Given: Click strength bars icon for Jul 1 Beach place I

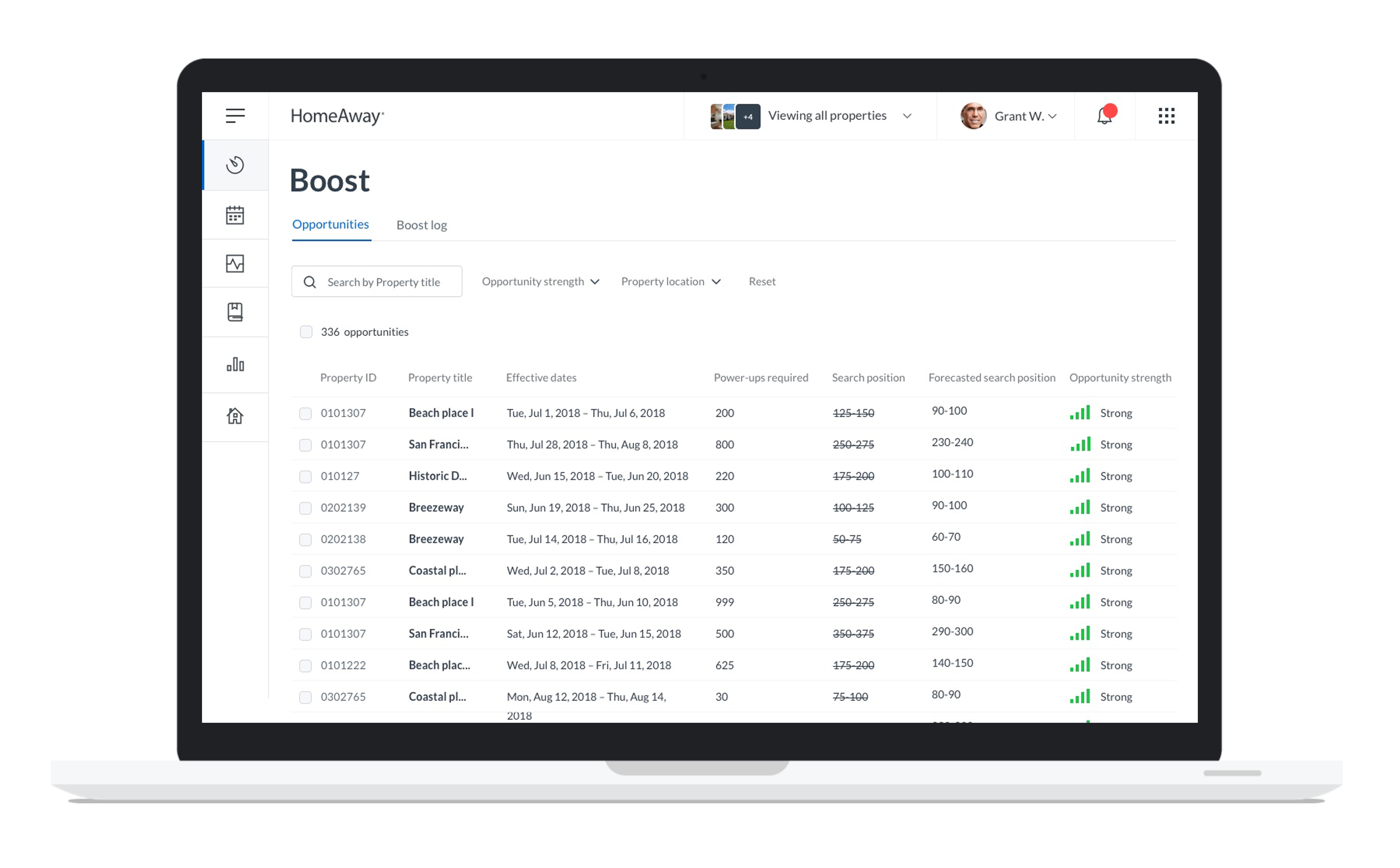Looking at the screenshot, I should (1080, 413).
